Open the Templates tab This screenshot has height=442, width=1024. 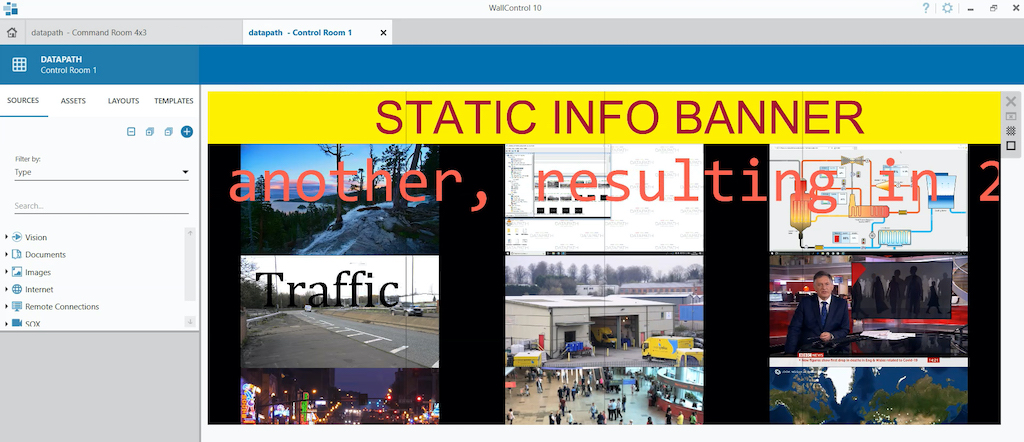[174, 101]
